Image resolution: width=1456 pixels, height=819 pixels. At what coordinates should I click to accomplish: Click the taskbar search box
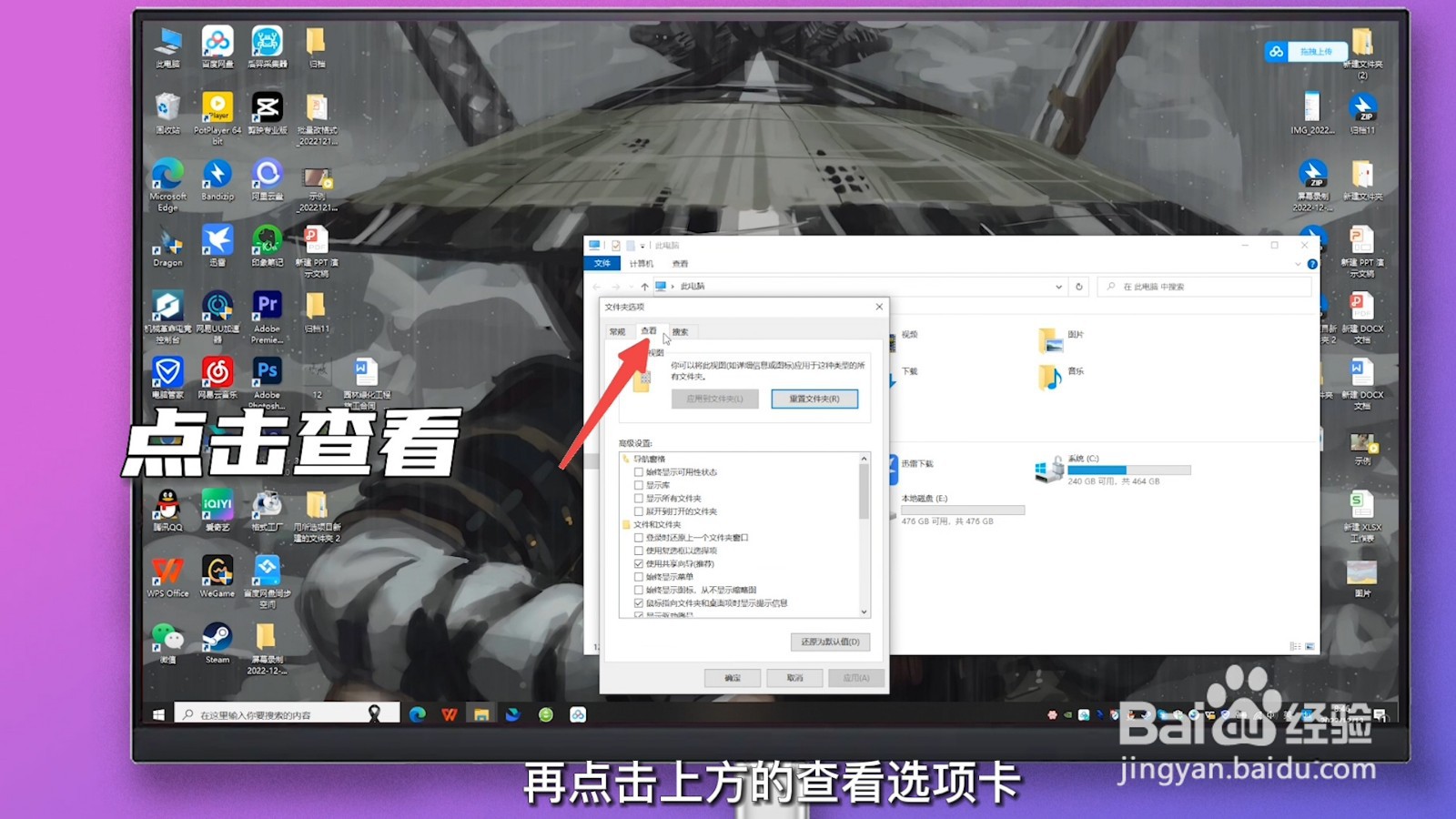click(x=287, y=715)
